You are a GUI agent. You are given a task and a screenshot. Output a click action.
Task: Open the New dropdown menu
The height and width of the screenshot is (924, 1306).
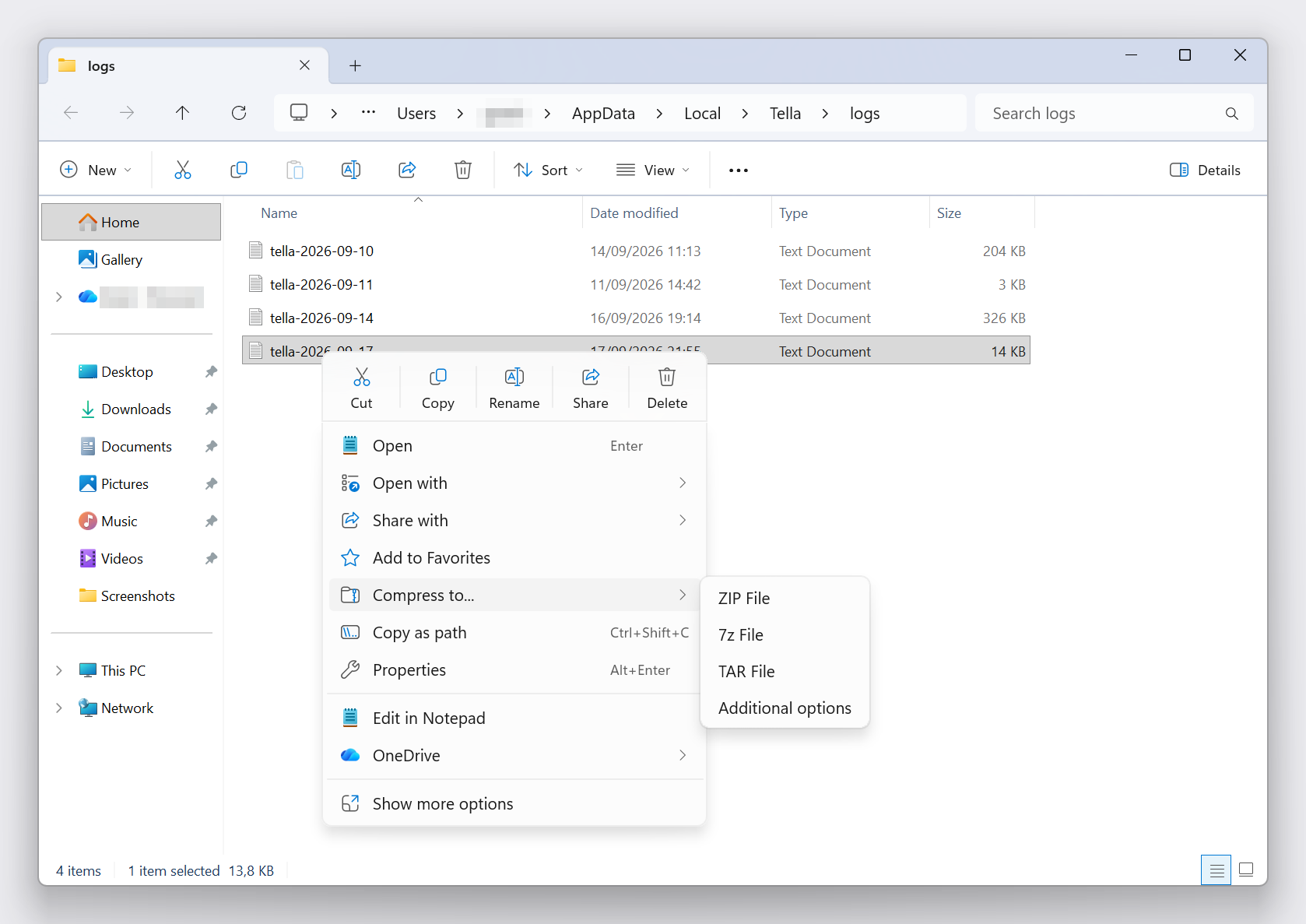pos(96,170)
